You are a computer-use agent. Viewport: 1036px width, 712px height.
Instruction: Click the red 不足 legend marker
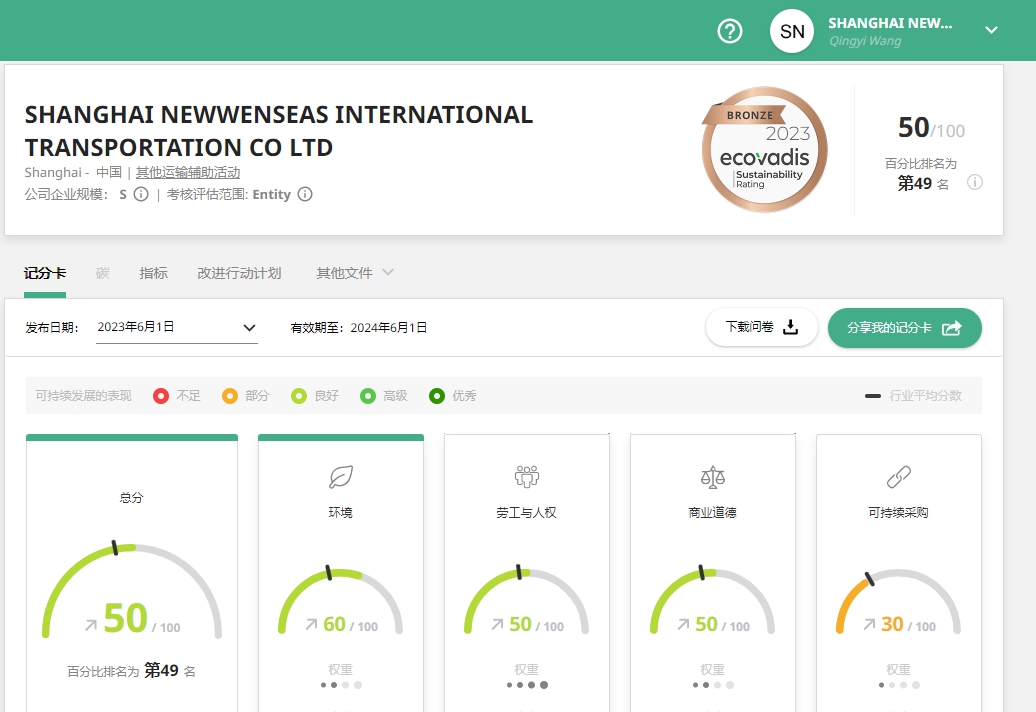click(161, 396)
